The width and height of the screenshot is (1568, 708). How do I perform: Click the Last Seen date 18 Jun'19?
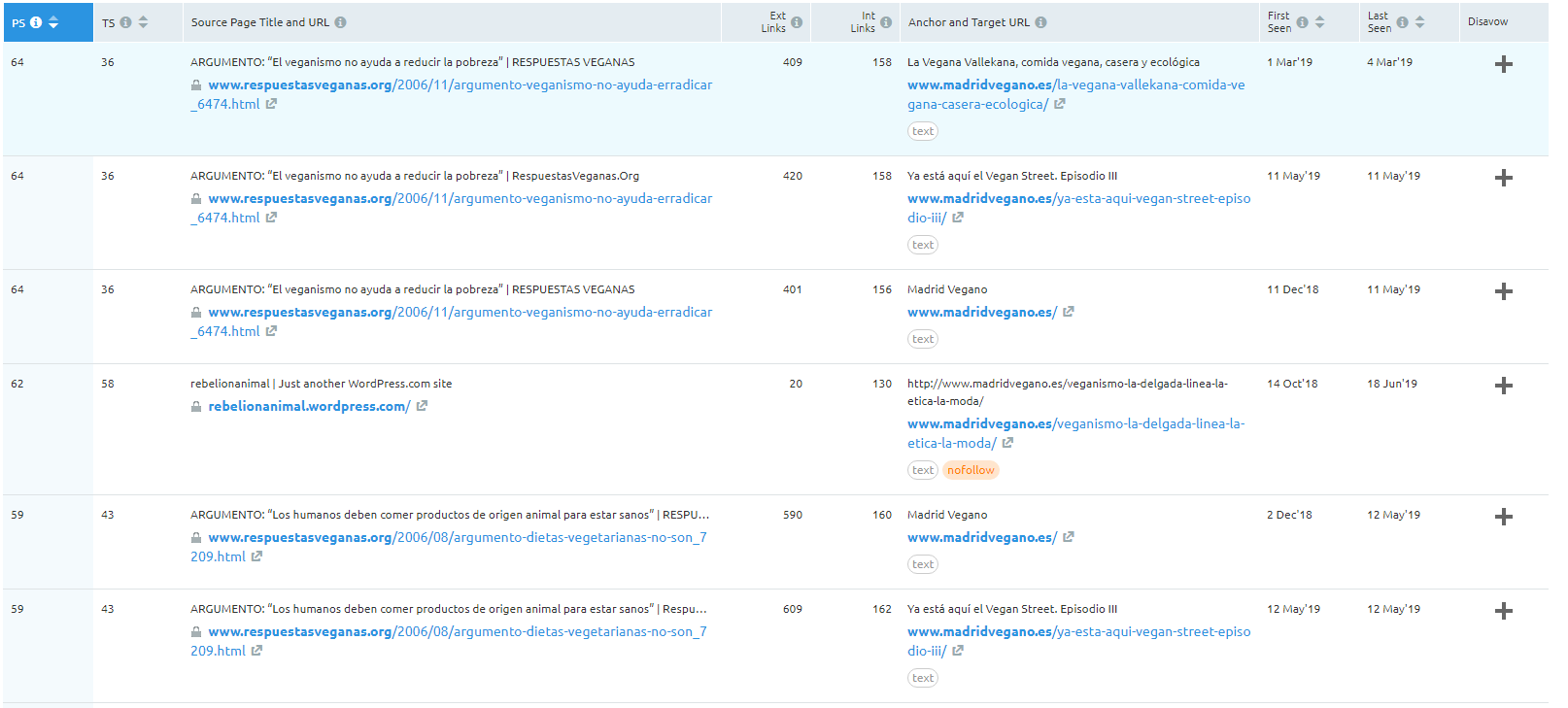pos(1392,384)
